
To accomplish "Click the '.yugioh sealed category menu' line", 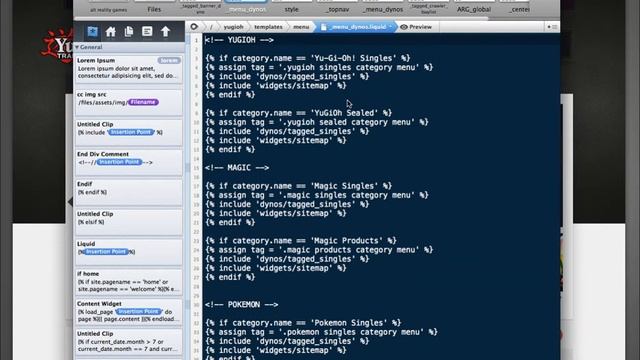I will click(317, 122).
